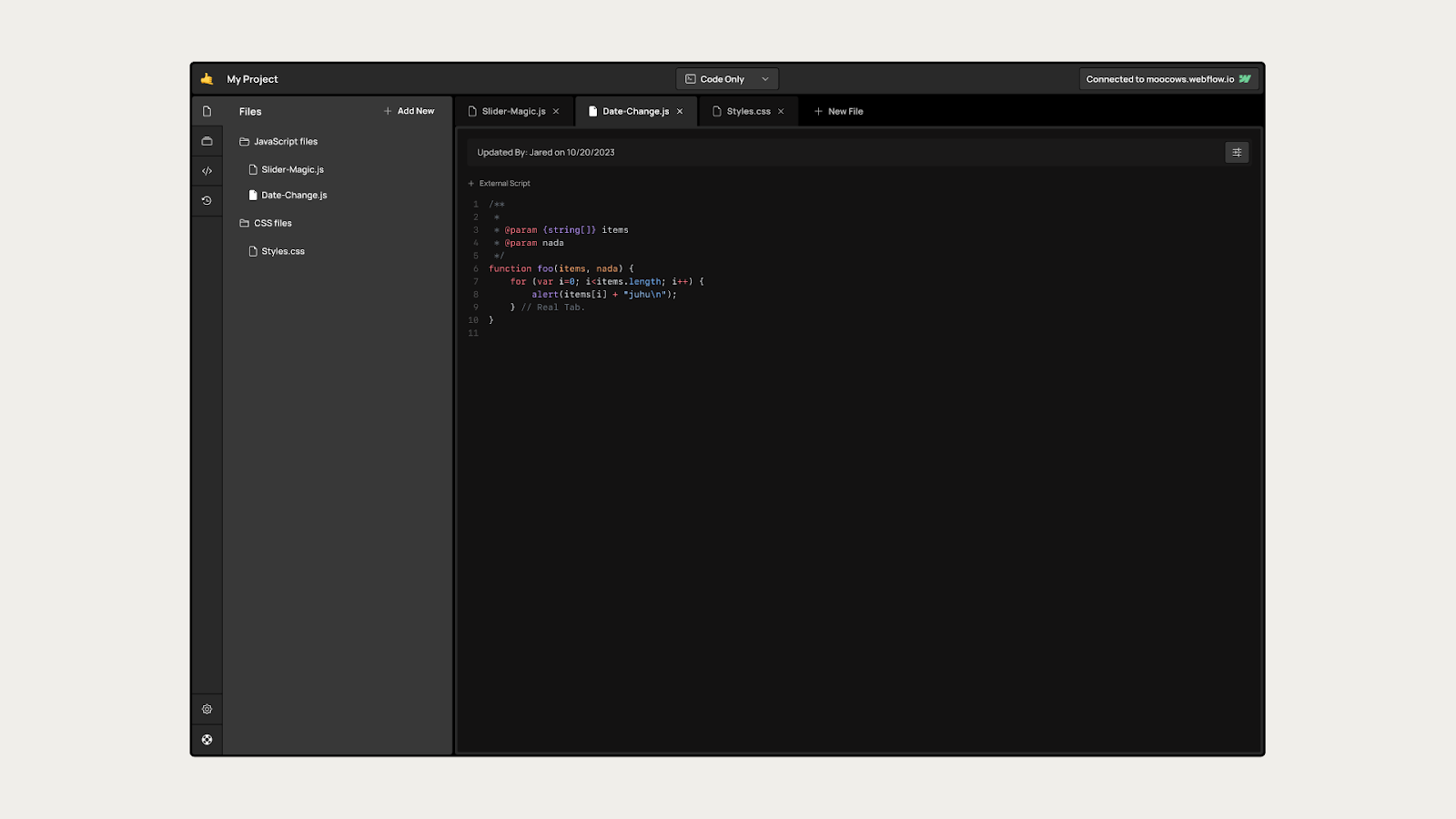This screenshot has width=1456, height=819.
Task: Click 'Updated By: Jared on 10/20/2023' text
Action: (546, 152)
